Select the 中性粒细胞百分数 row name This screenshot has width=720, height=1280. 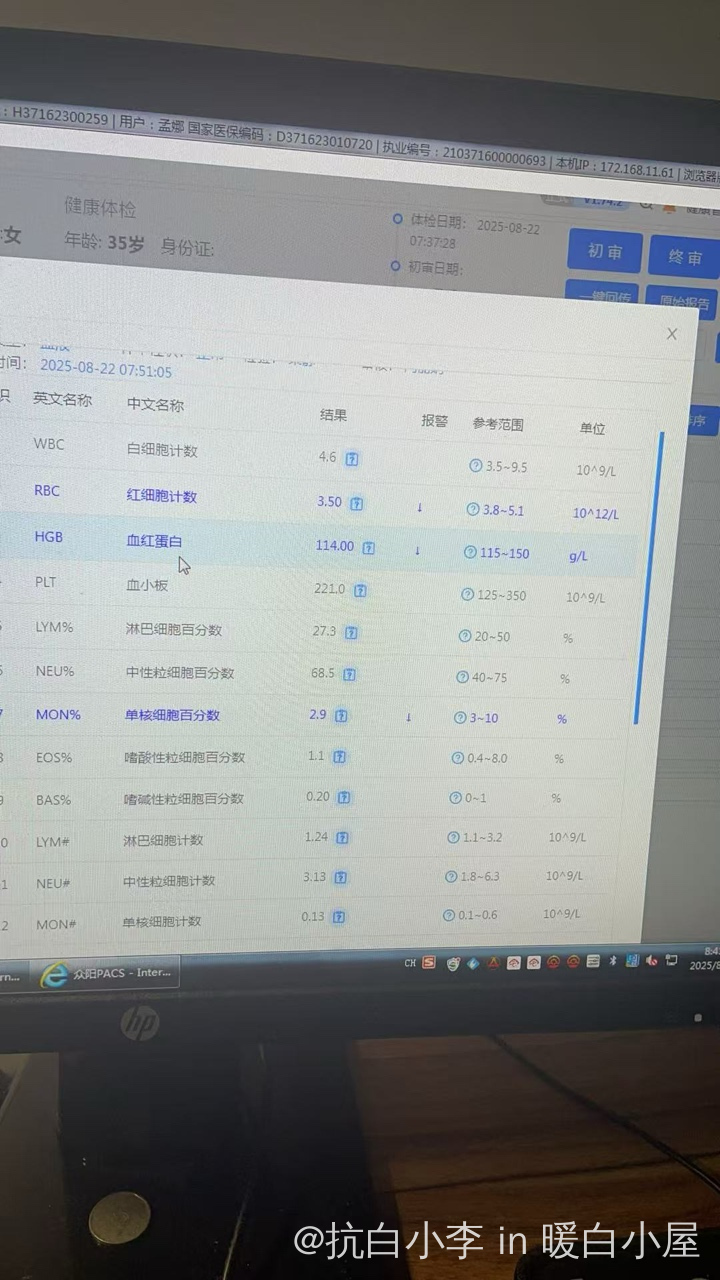[180, 673]
